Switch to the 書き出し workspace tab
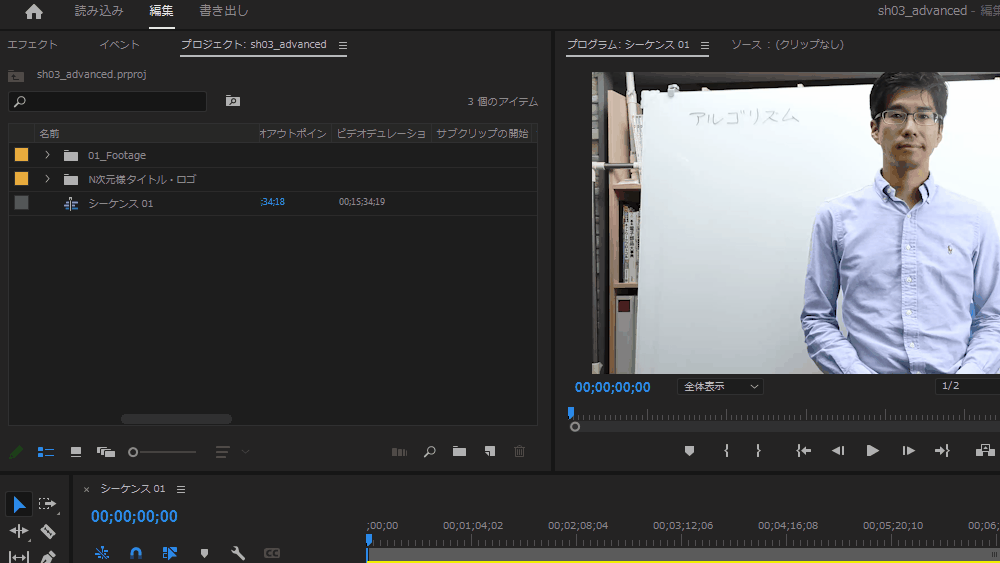The image size is (1000, 563). point(223,12)
